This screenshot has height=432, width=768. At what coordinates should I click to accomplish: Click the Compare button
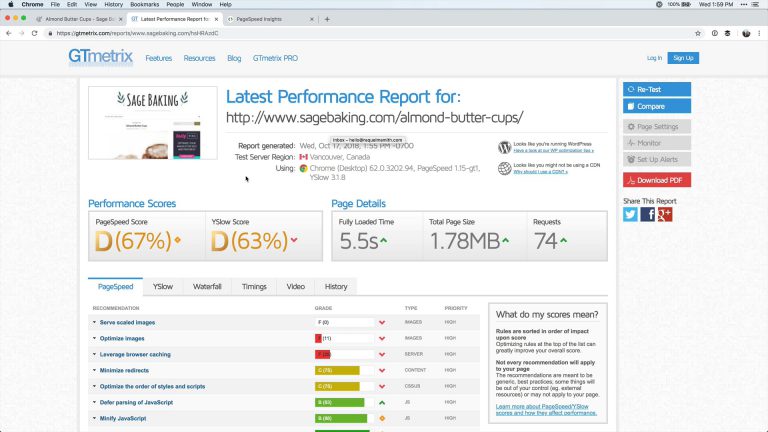pos(657,106)
